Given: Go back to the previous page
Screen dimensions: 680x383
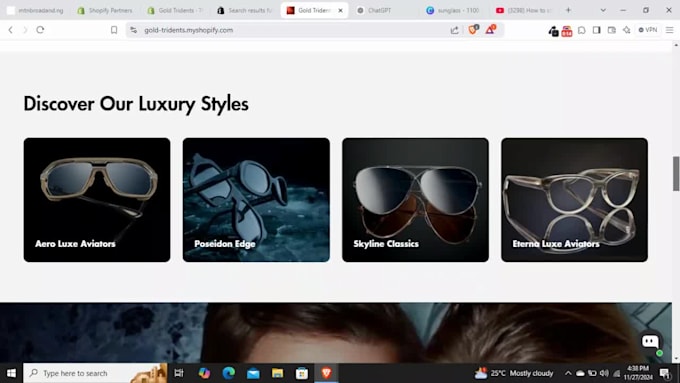Looking at the screenshot, I should point(10,30).
